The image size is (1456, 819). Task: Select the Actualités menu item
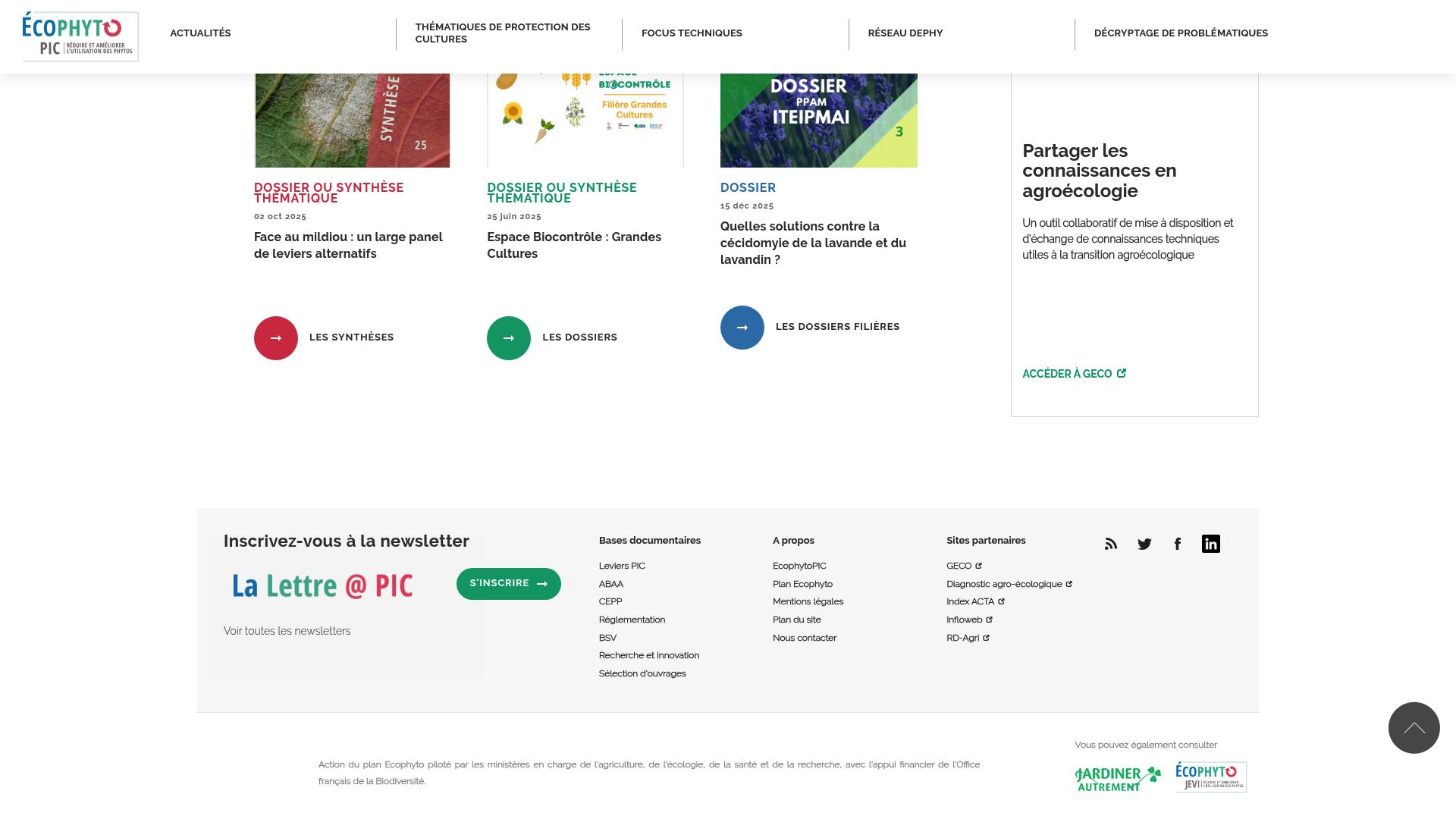pyautogui.click(x=200, y=33)
